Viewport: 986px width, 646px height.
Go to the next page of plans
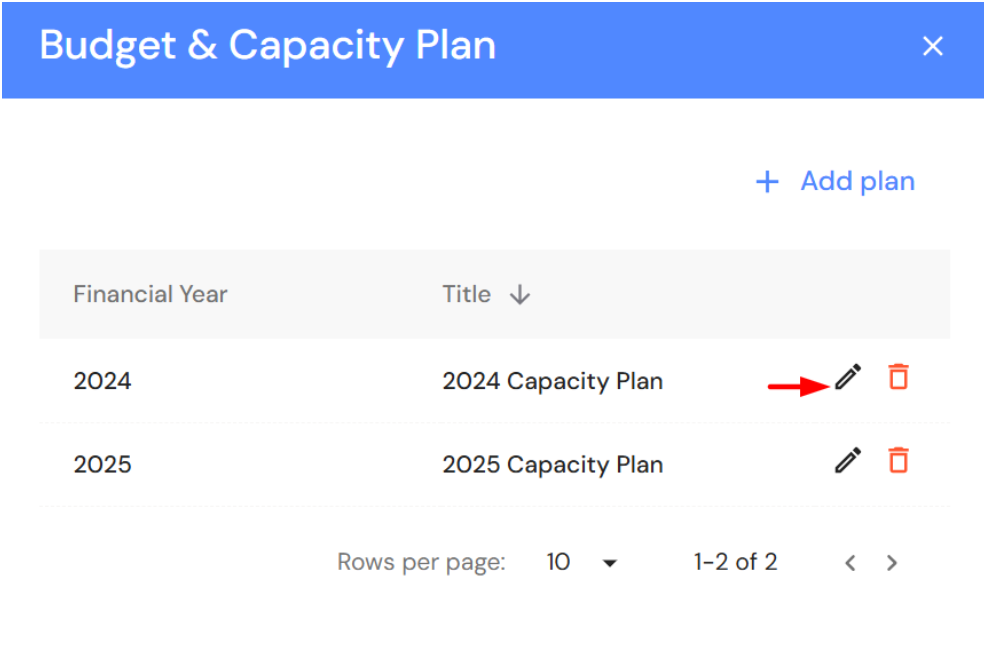pos(892,563)
